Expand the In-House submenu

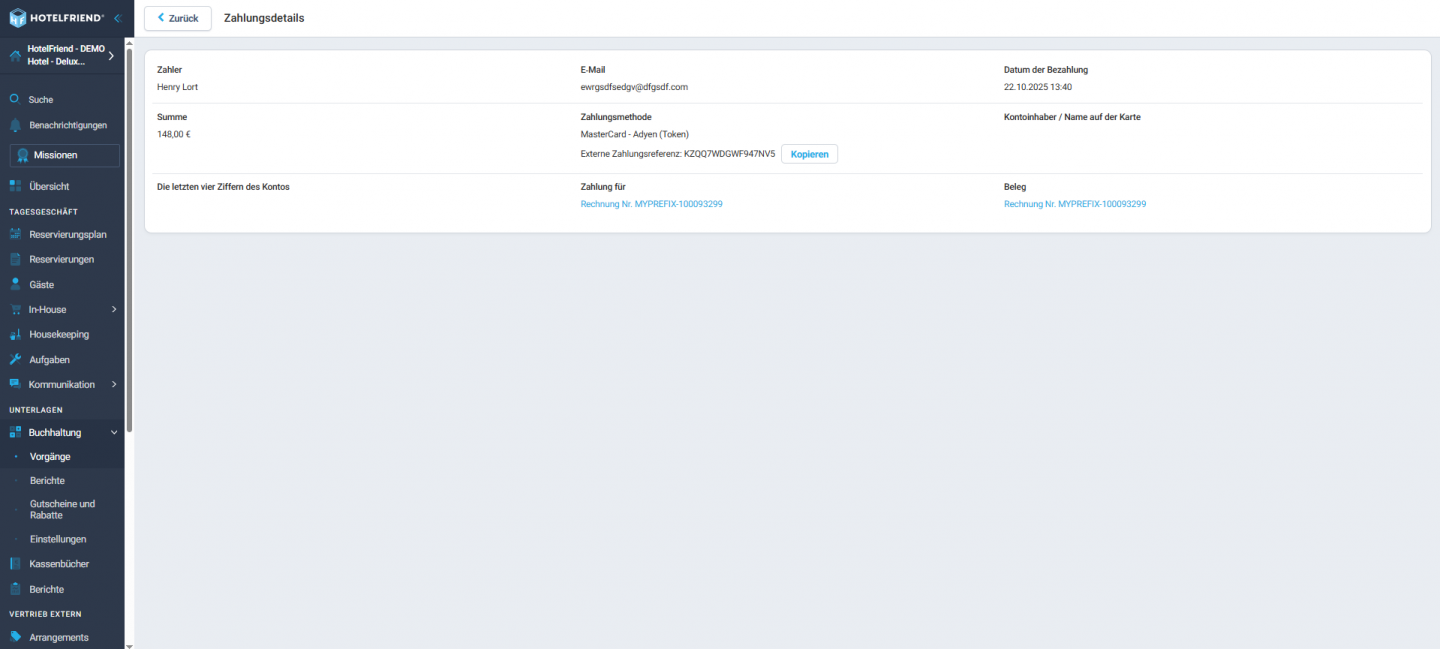point(113,309)
